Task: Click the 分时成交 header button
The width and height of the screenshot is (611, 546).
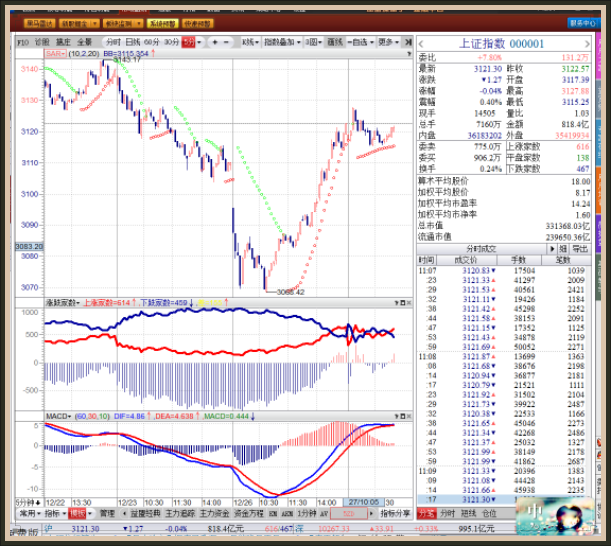Action: click(x=482, y=248)
